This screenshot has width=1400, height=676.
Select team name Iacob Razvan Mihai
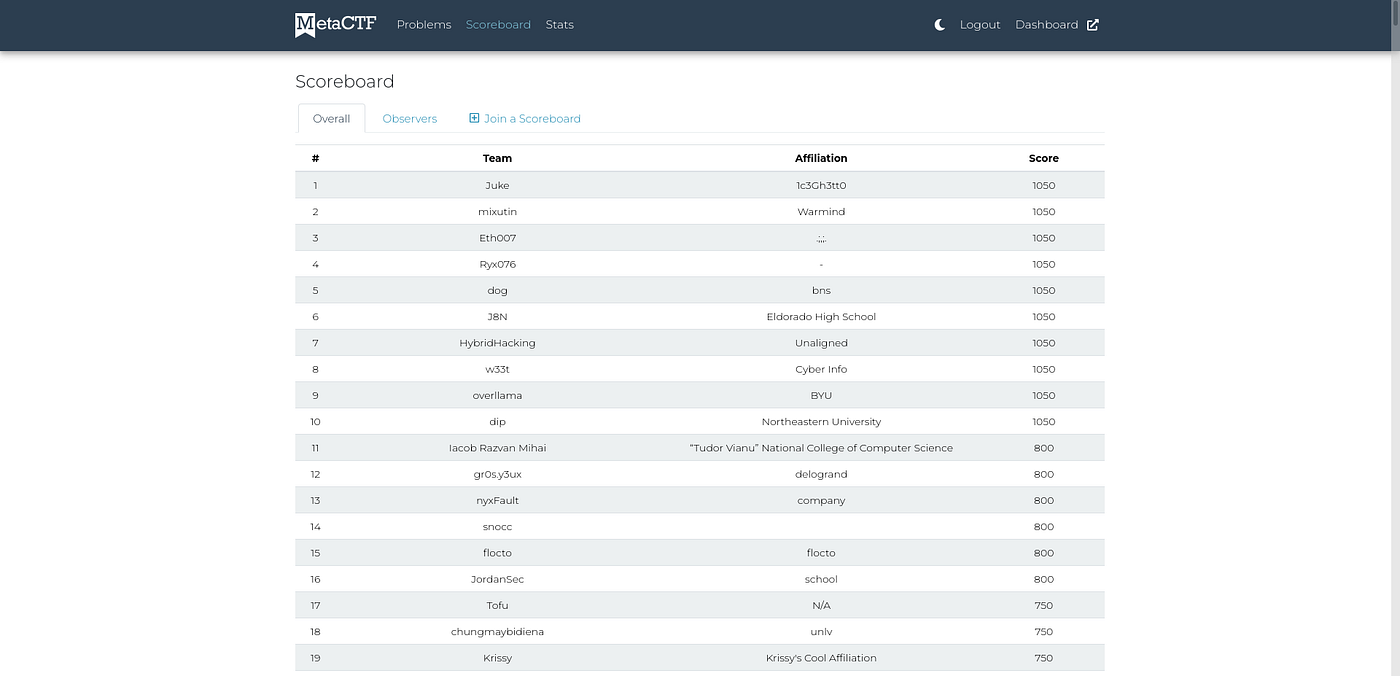[x=497, y=448]
